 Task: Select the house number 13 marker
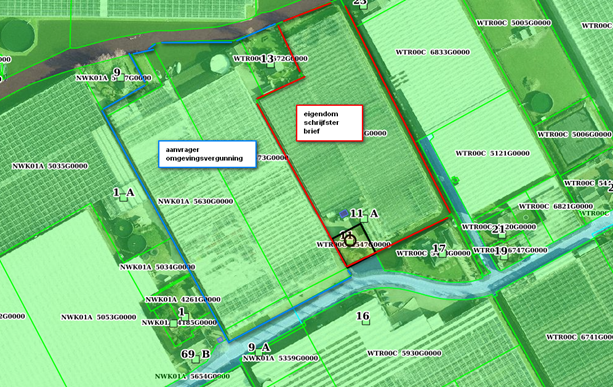(x=271, y=65)
